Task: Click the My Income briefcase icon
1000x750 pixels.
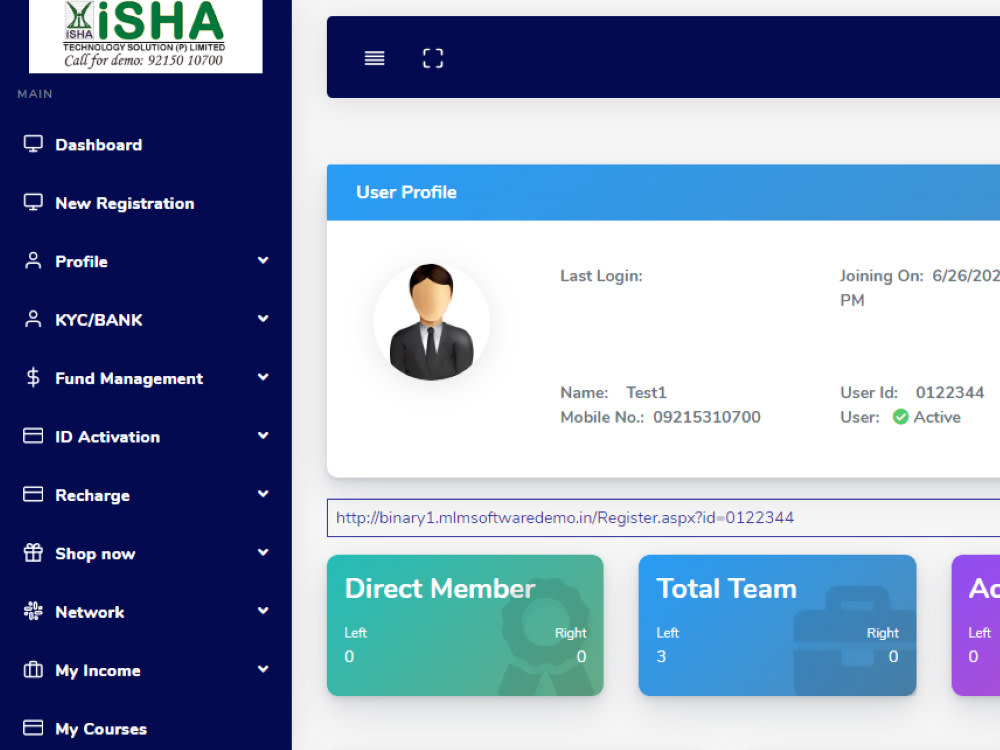Action: (x=33, y=670)
